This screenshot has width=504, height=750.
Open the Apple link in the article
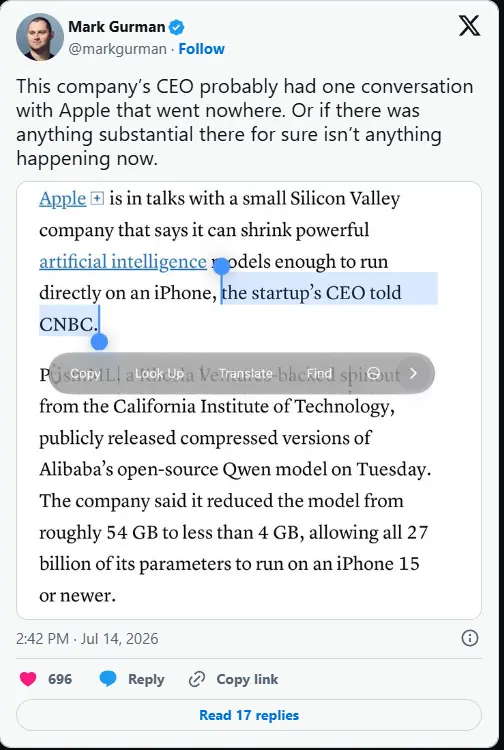coord(63,199)
